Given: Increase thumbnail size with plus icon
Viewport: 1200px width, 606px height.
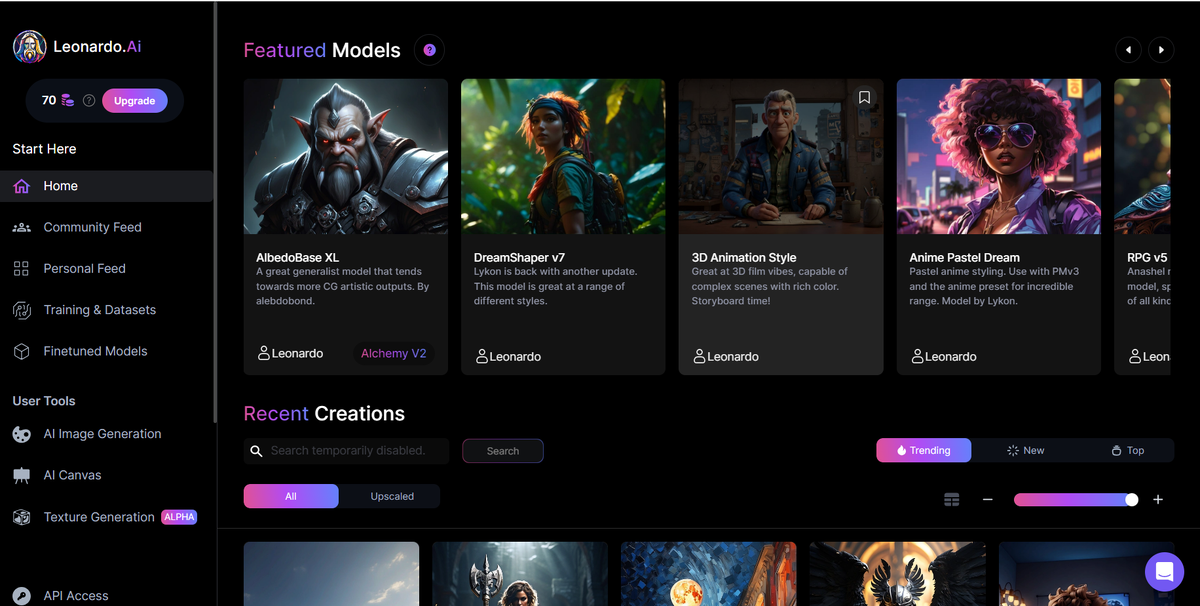Looking at the screenshot, I should (1158, 499).
